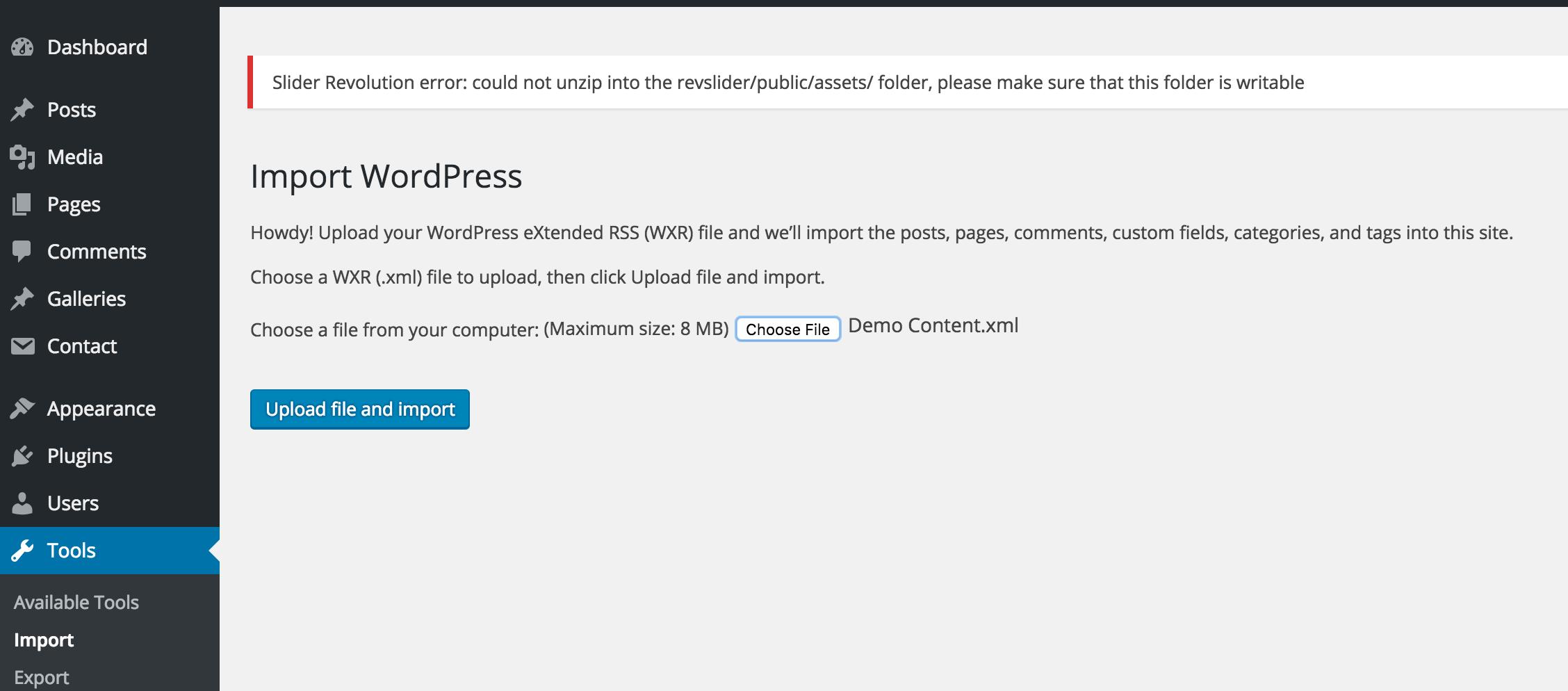Open Contact via the envelope icon
The image size is (1568, 691).
tap(23, 345)
